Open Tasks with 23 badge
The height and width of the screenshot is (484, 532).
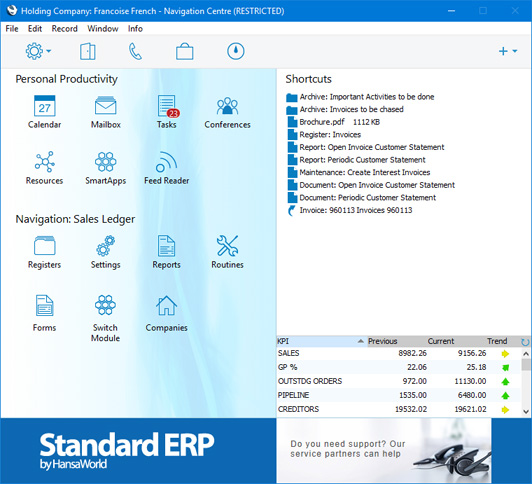pyautogui.click(x=167, y=106)
